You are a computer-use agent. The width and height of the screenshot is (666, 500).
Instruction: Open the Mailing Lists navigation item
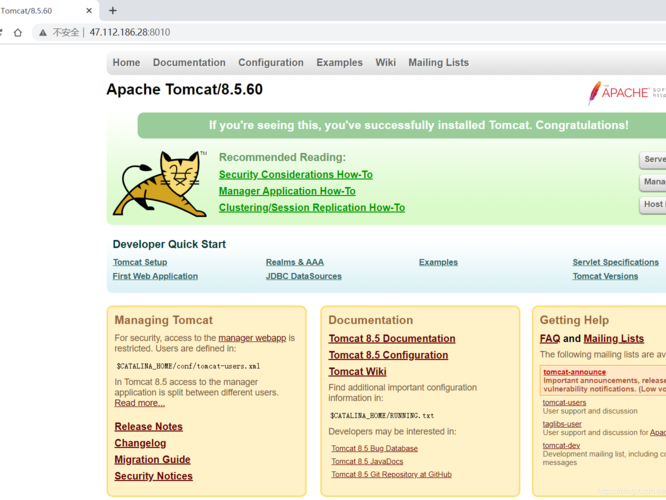point(438,62)
